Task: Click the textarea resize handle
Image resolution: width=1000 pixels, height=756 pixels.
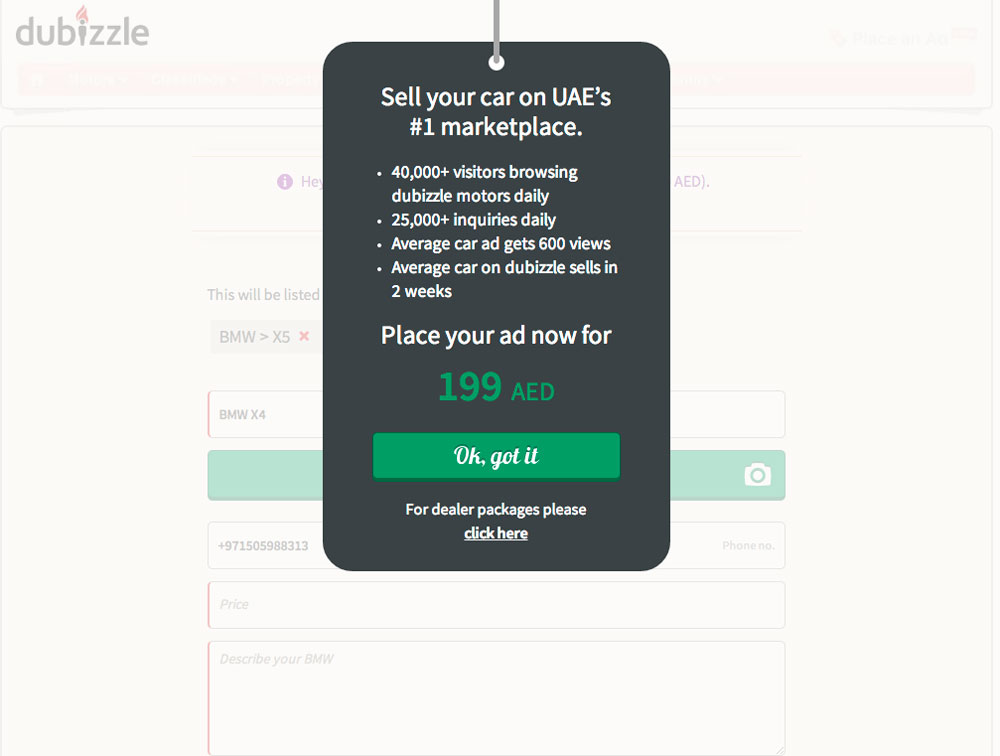Action: click(x=779, y=748)
